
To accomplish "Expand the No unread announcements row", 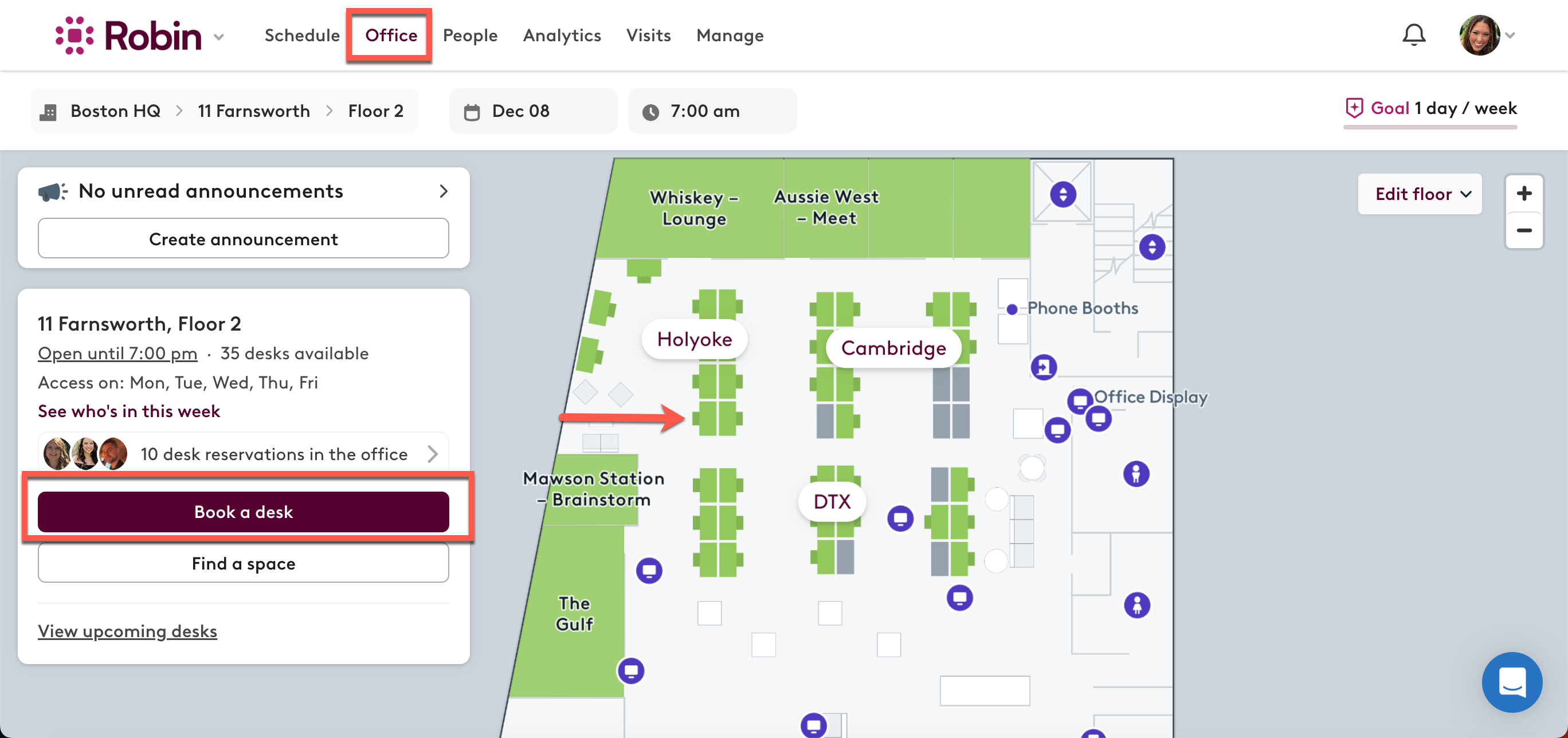I will 244,191.
